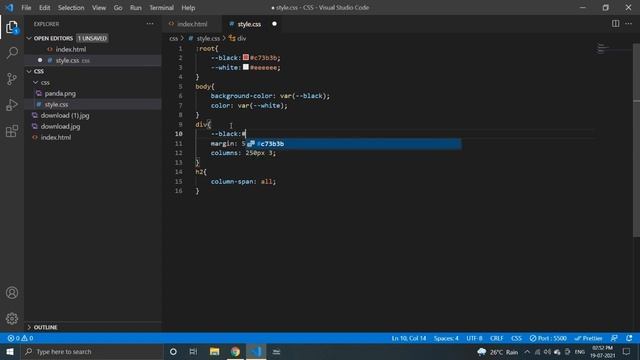Collapse the Open Editors section

point(29,38)
